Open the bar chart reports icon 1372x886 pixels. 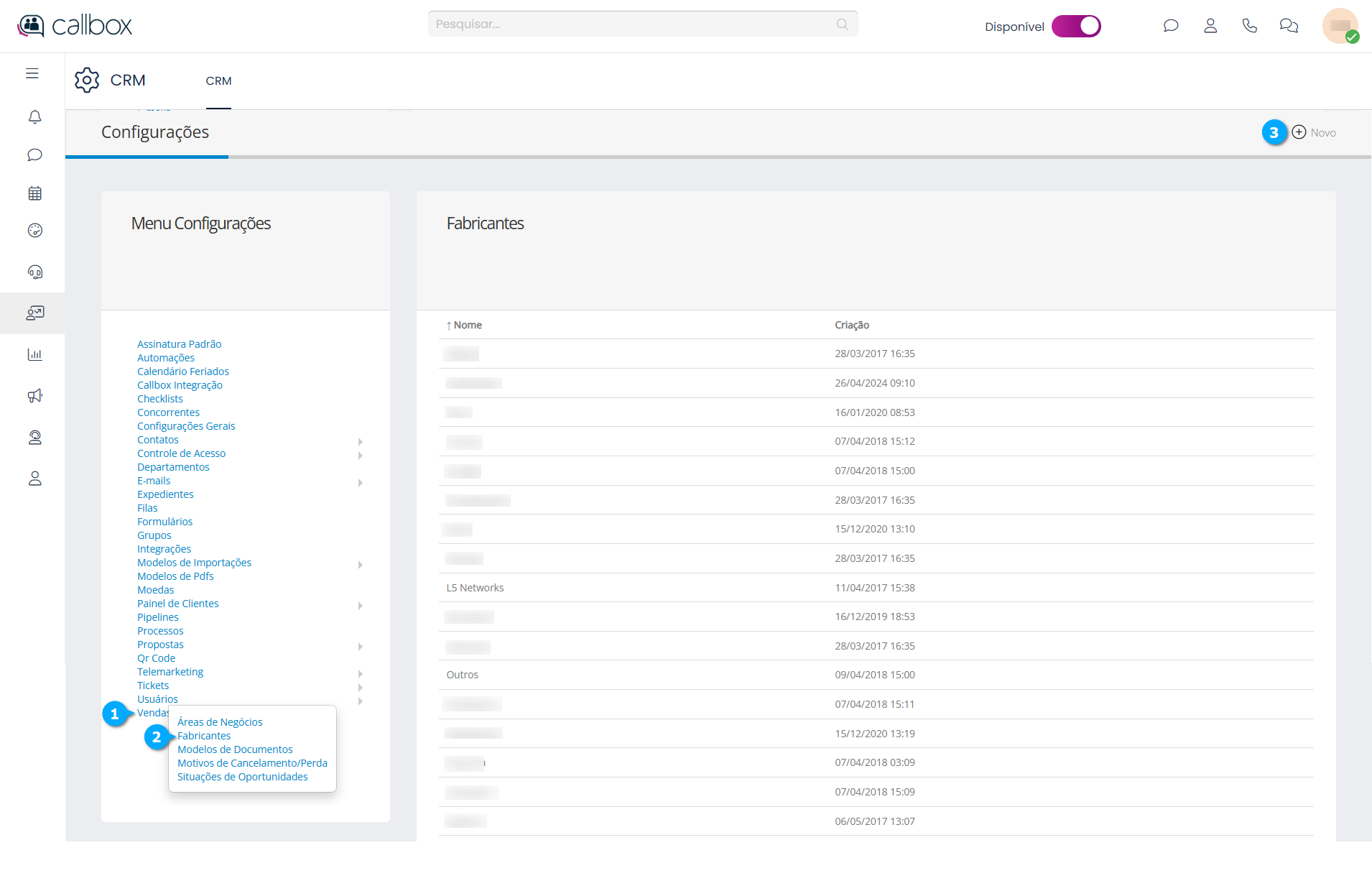(34, 354)
